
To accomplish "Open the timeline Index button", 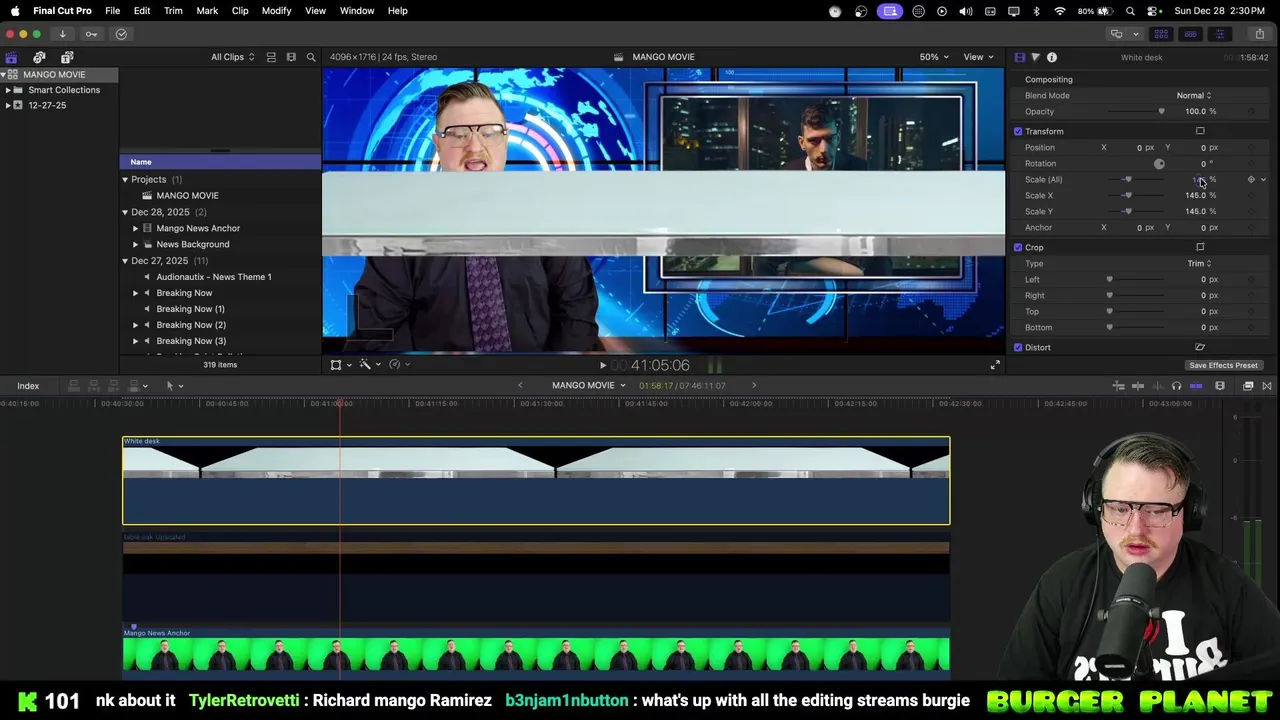I will pyautogui.click(x=28, y=386).
